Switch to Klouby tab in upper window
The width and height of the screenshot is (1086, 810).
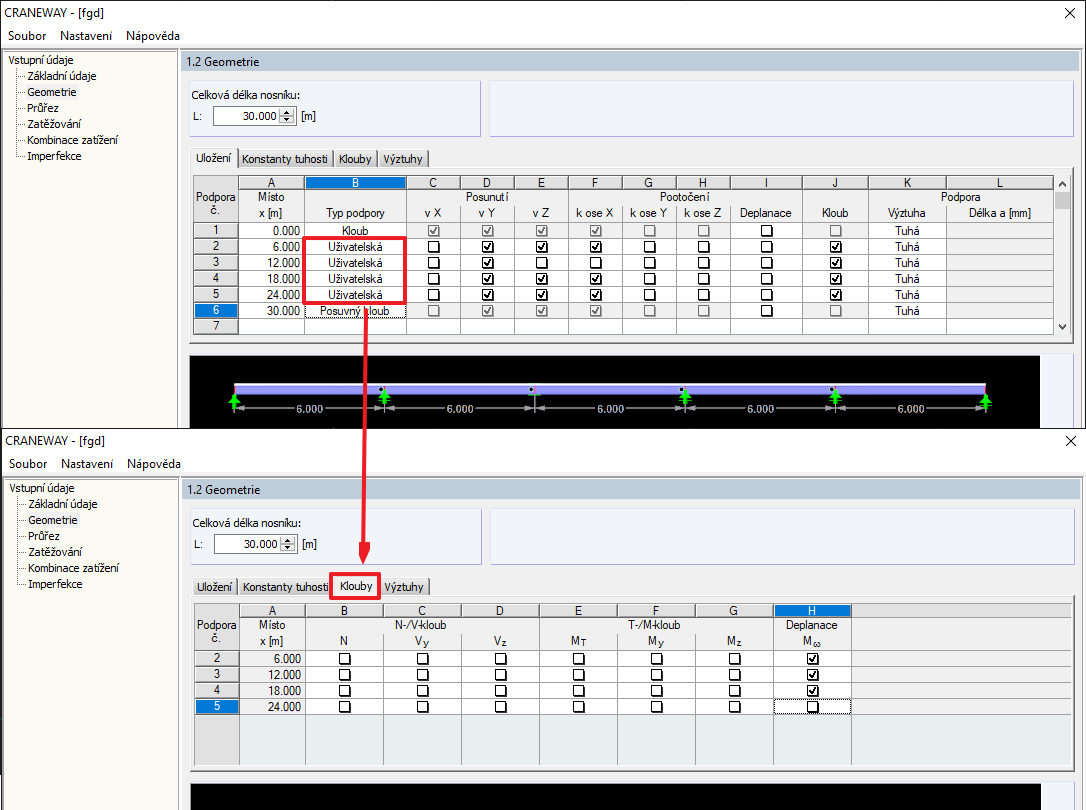pyautogui.click(x=355, y=159)
